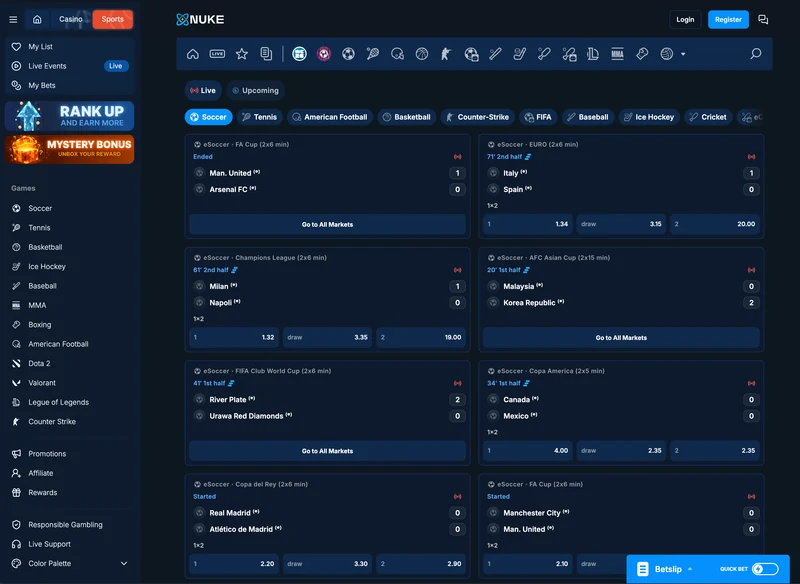This screenshot has width=800, height=584.
Task: Select the baseball bat icon in toolbar
Action: tap(495, 54)
